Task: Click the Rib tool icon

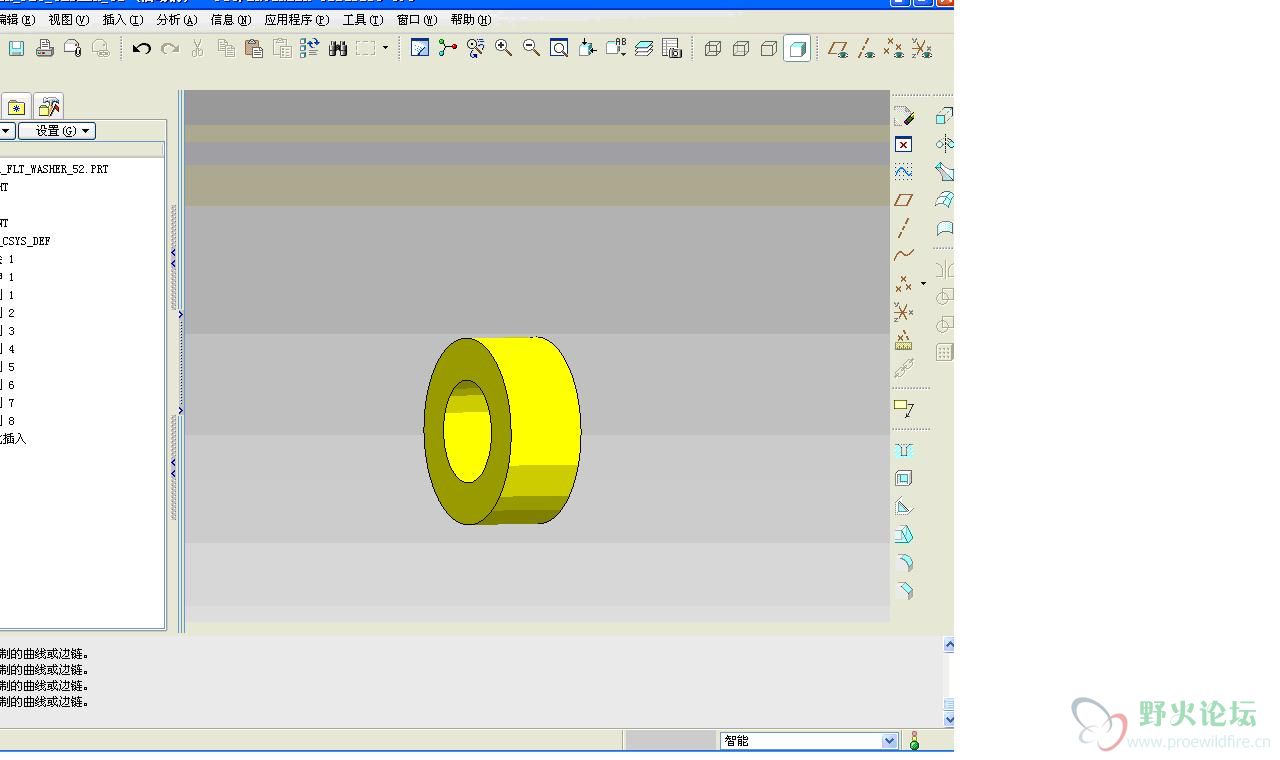Action: 904,506
